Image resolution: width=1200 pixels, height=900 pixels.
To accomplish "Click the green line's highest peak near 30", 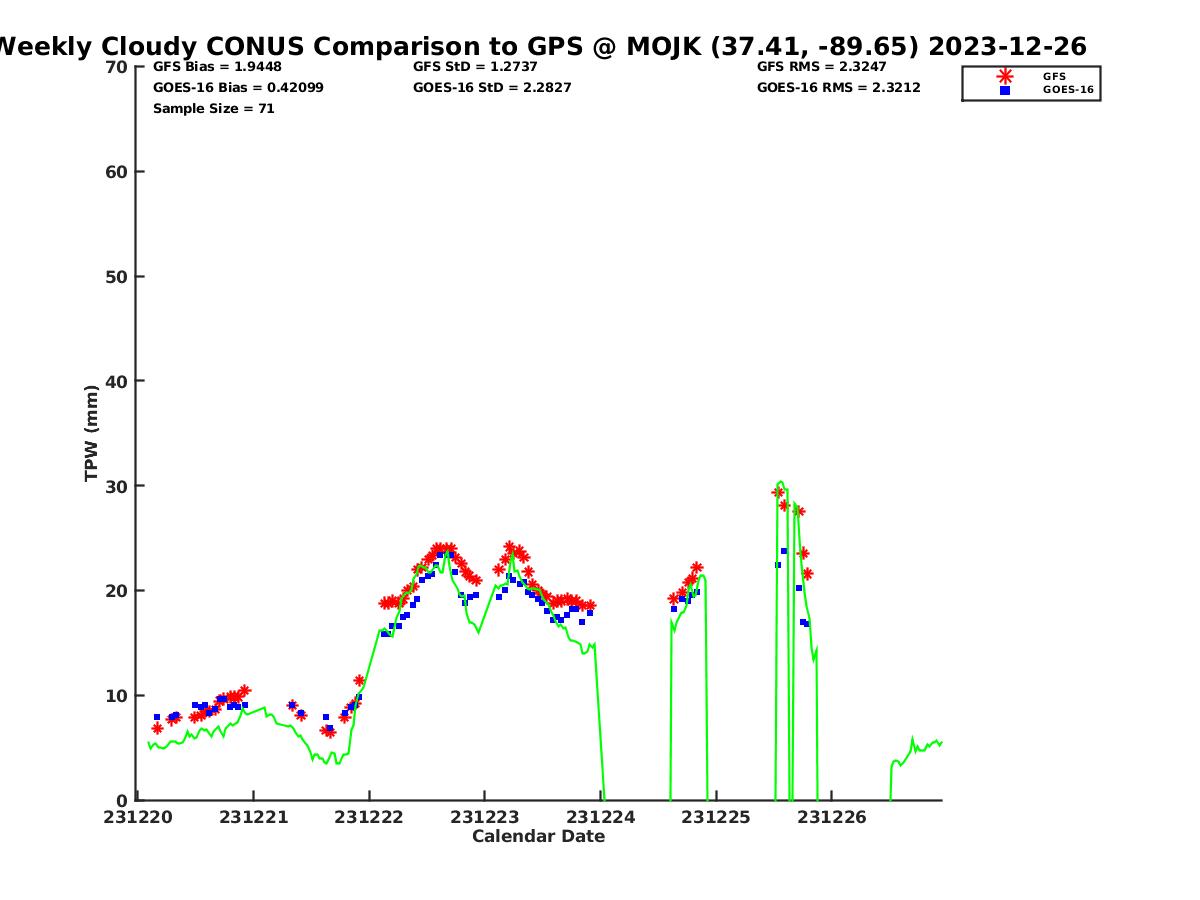I will pos(780,482).
